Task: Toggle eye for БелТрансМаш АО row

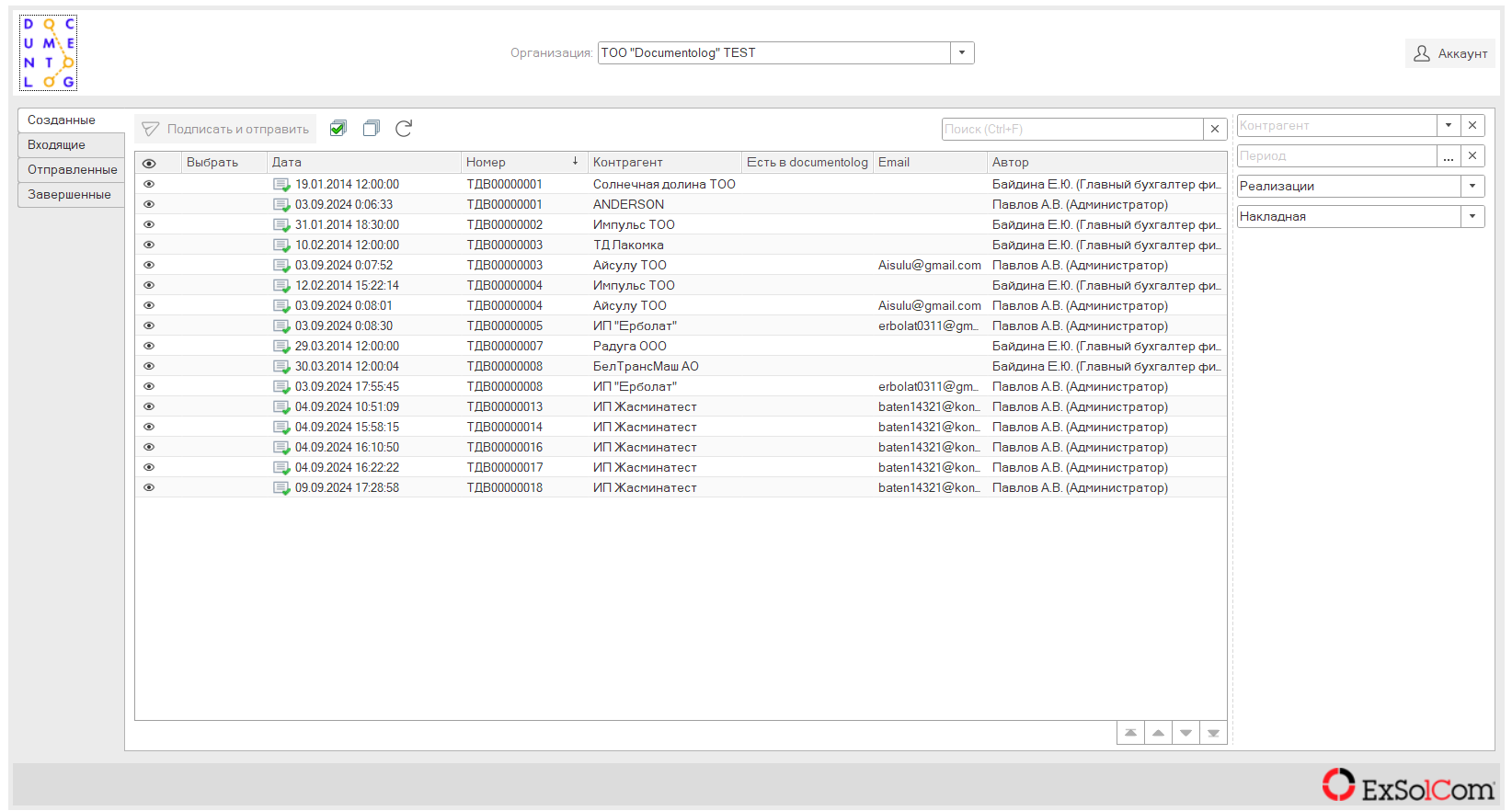Action: pyautogui.click(x=149, y=366)
